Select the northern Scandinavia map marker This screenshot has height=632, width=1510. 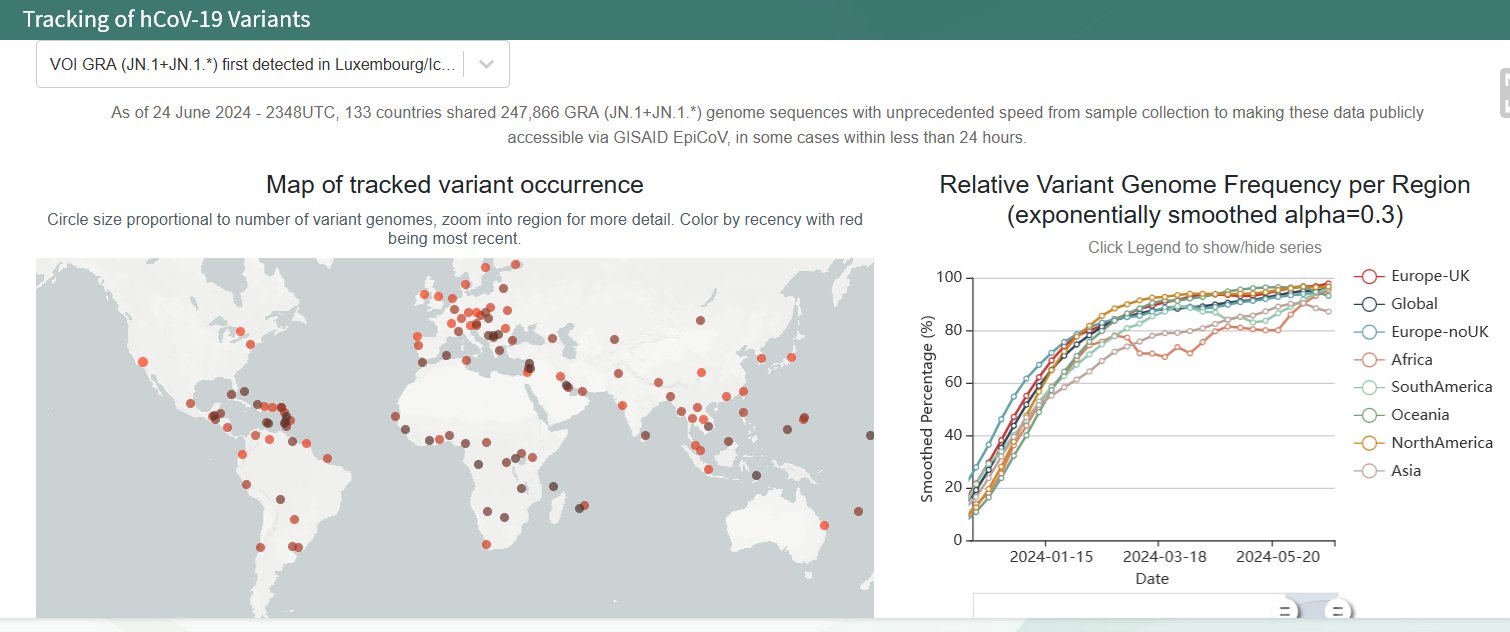click(516, 265)
